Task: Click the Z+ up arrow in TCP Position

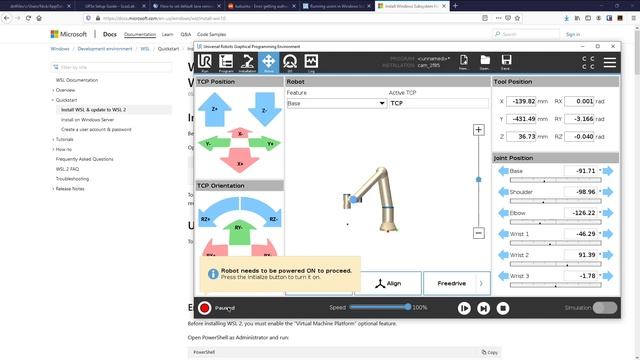Action: click(215, 109)
